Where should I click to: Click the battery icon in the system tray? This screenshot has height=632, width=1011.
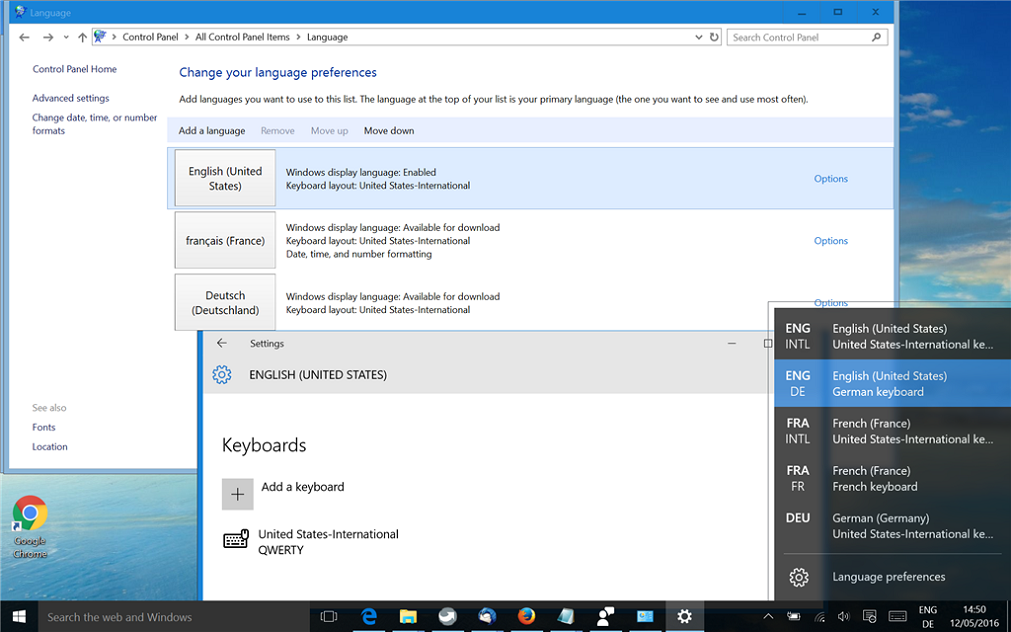click(x=793, y=616)
